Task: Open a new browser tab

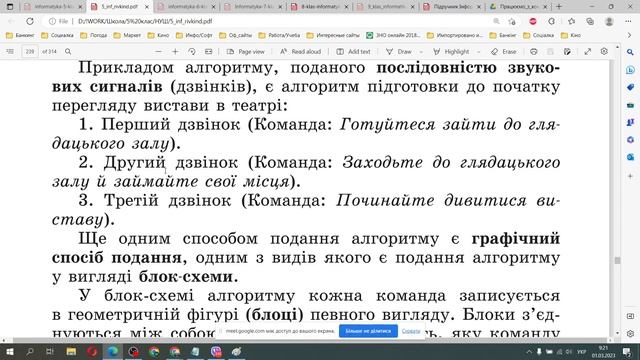Action: pyautogui.click(x=559, y=7)
